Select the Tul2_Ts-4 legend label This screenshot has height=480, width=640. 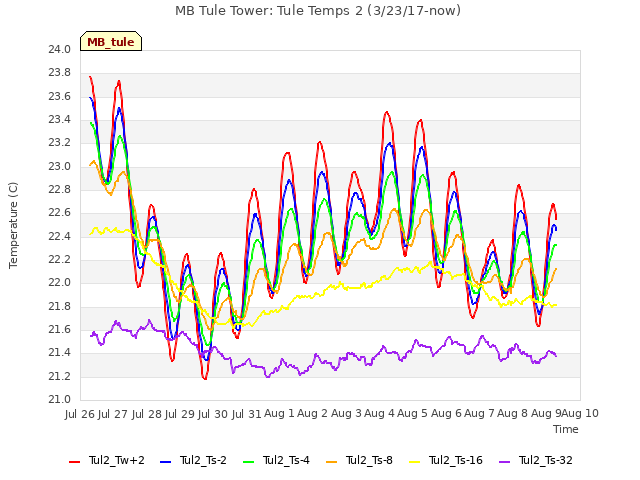click(287, 460)
